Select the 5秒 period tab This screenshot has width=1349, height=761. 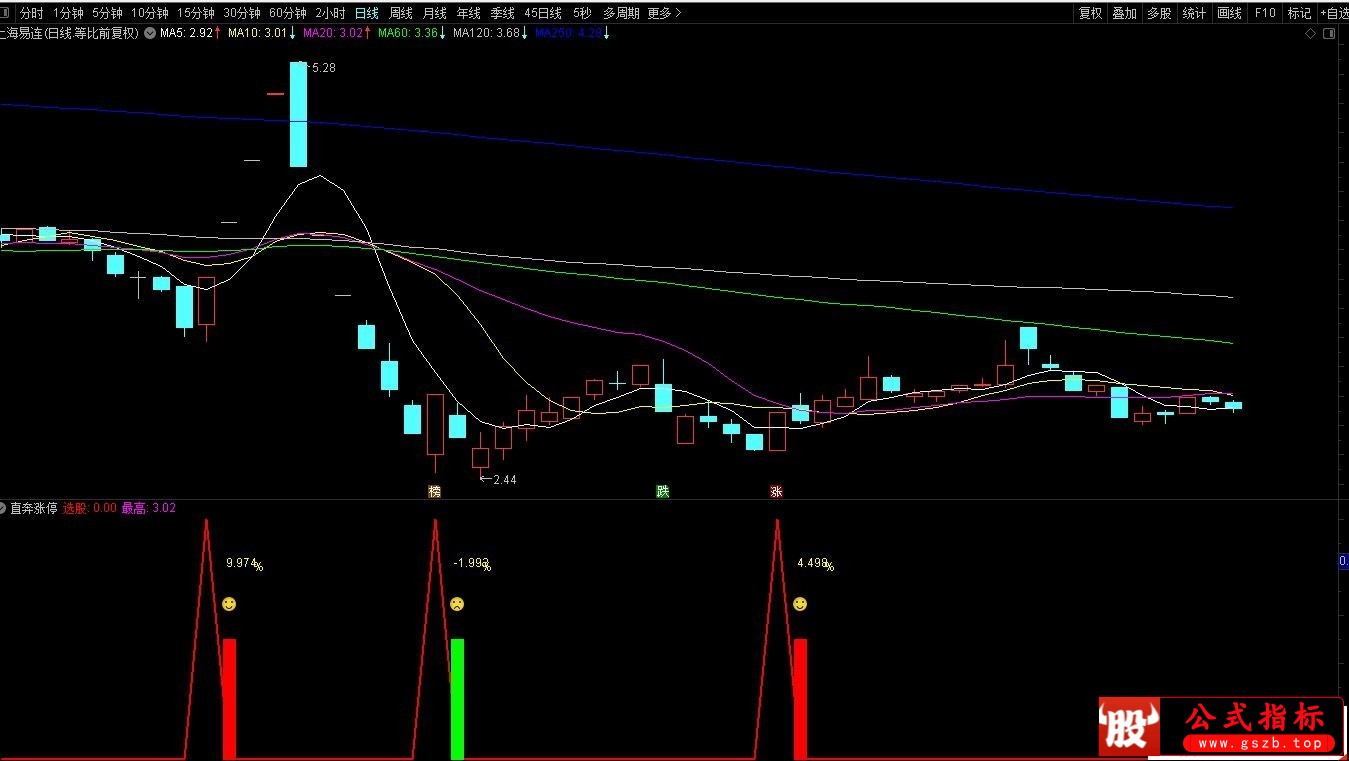pyautogui.click(x=582, y=13)
